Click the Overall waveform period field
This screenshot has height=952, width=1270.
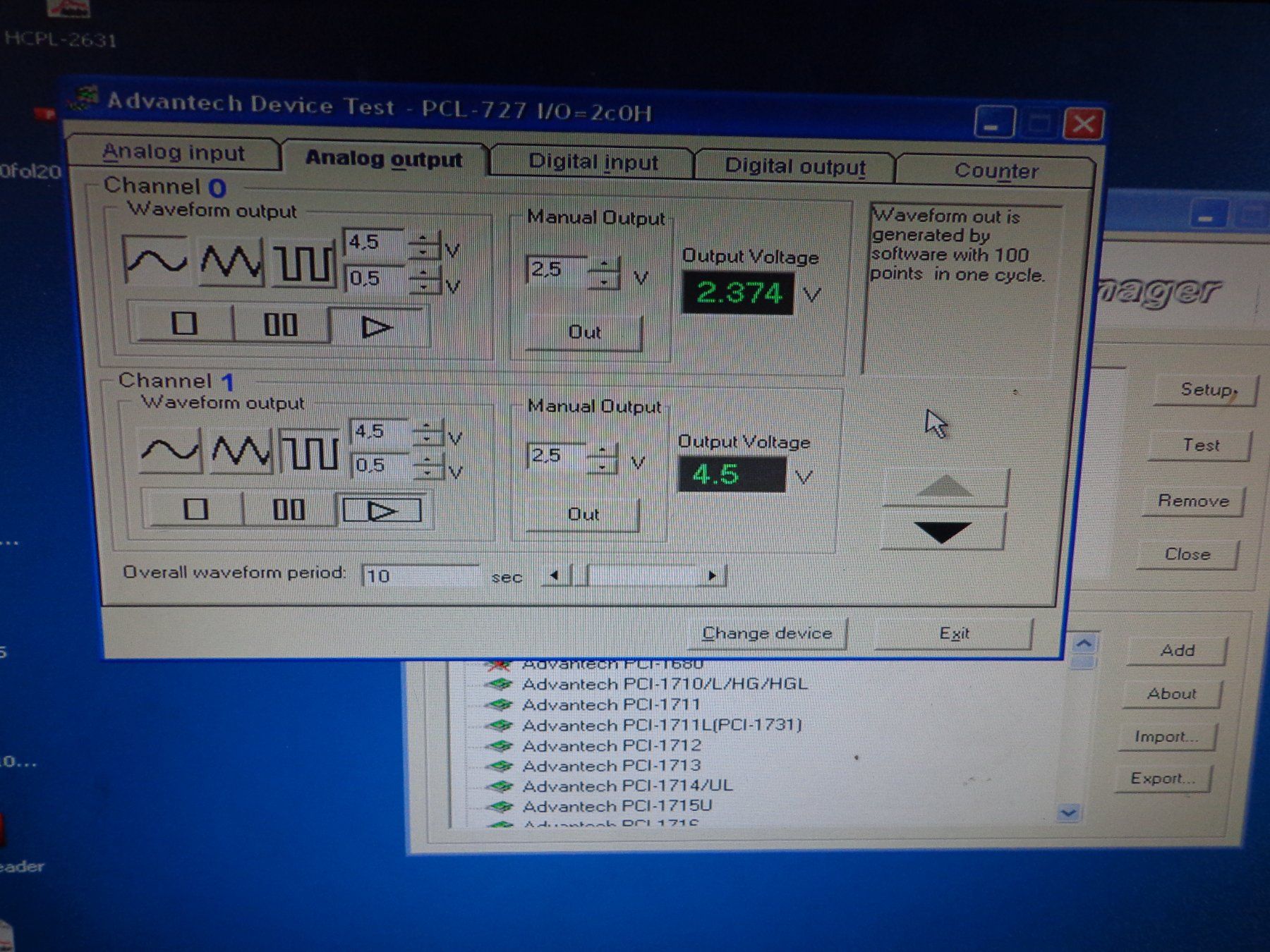pyautogui.click(x=421, y=575)
